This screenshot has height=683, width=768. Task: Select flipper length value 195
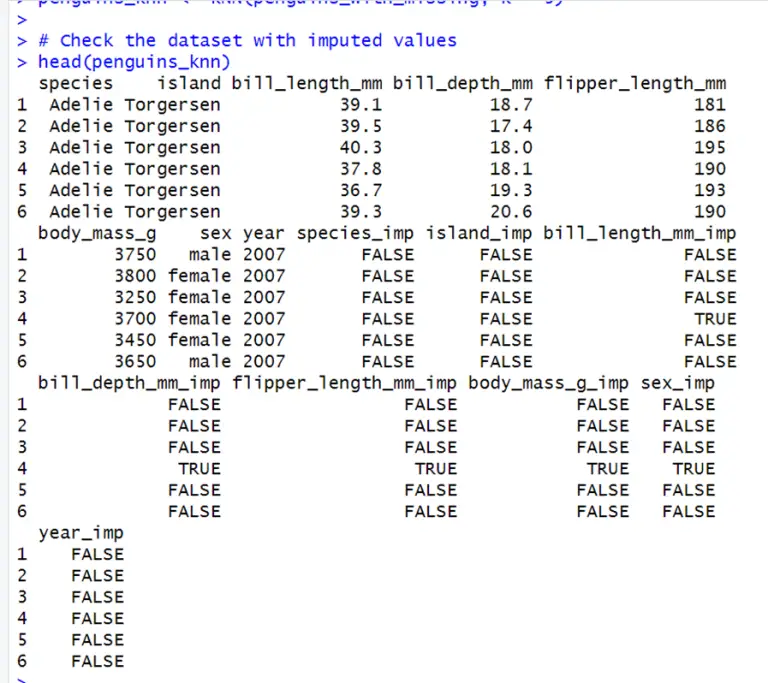pyautogui.click(x=710, y=147)
